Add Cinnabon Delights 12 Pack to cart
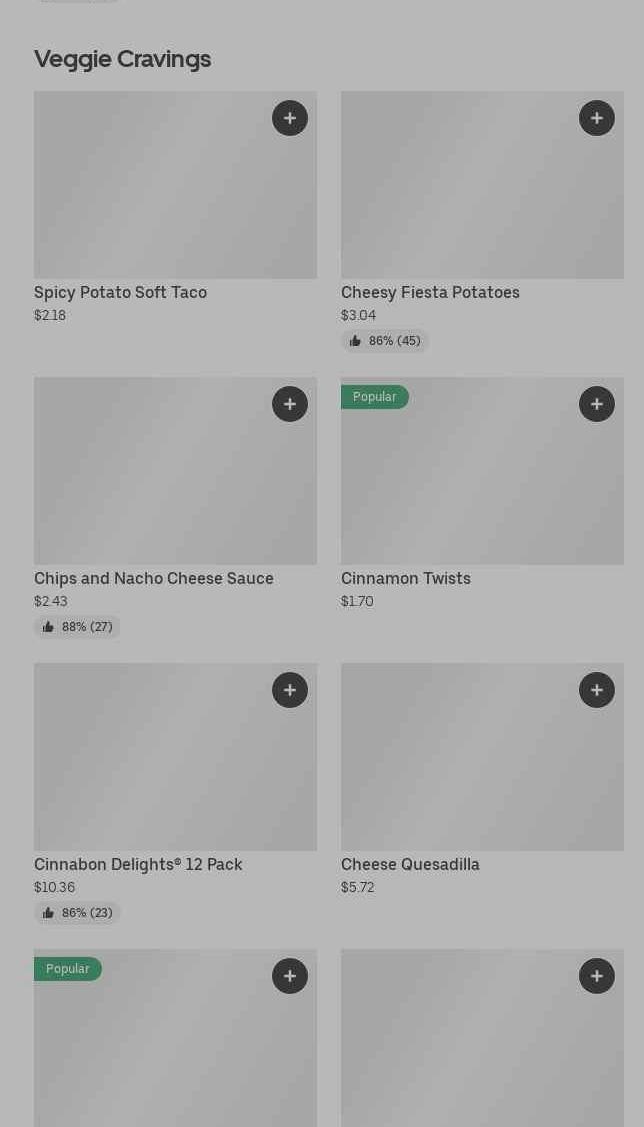 coord(290,690)
